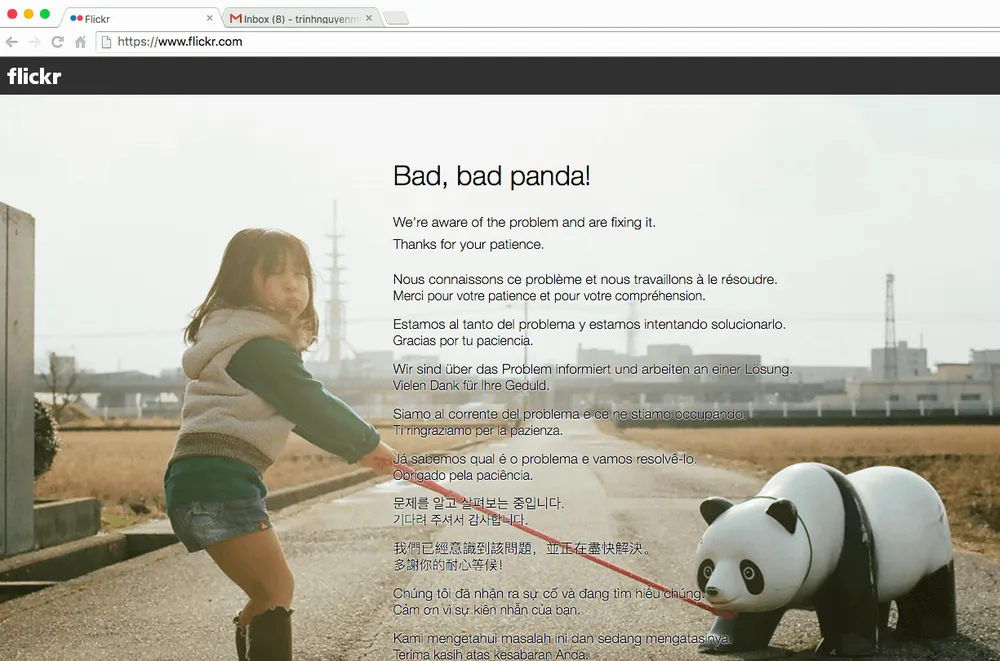
Task: Focus the address bar with flickr.com URL
Action: coord(500,42)
